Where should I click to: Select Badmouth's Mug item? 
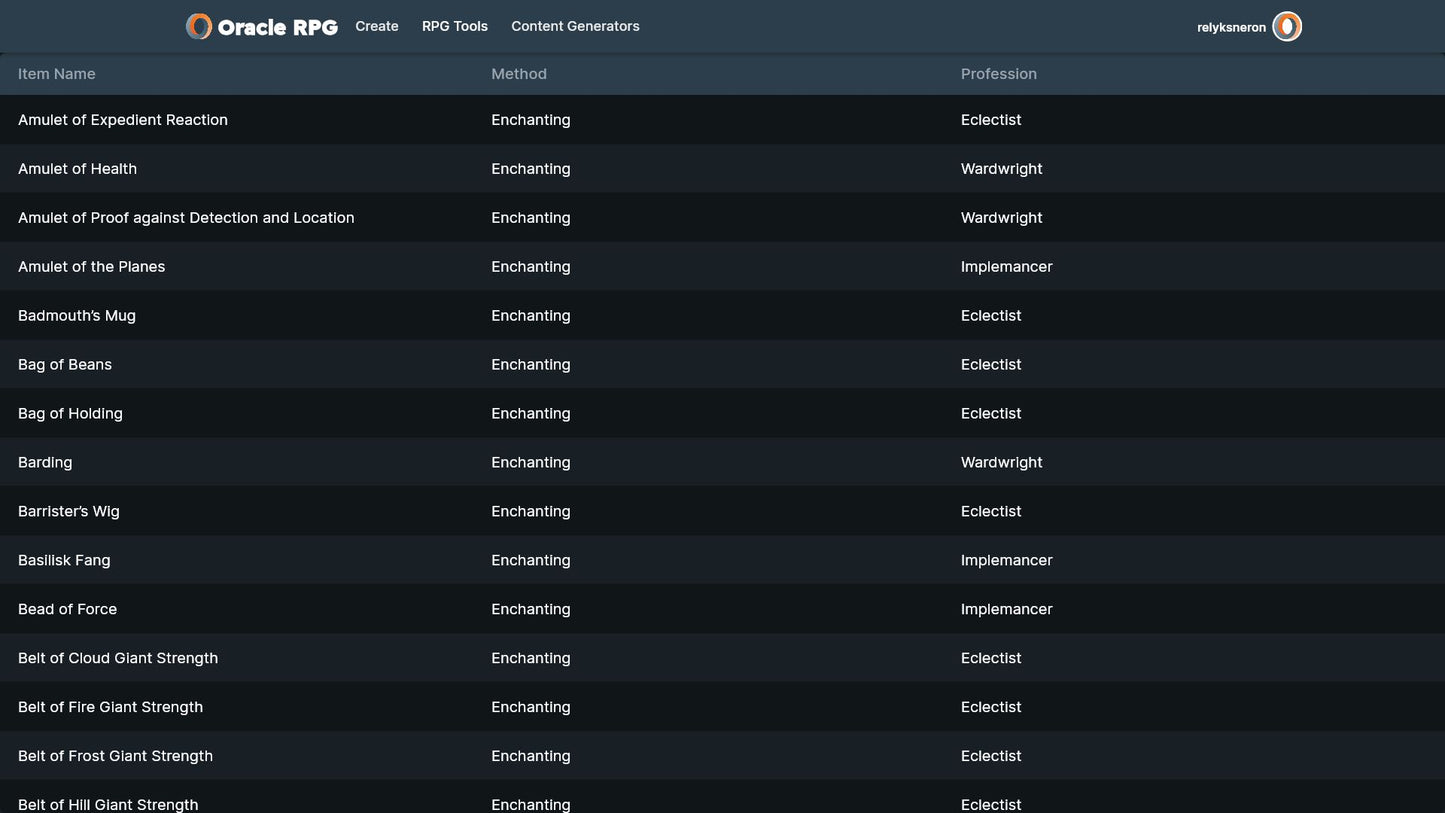click(x=77, y=316)
